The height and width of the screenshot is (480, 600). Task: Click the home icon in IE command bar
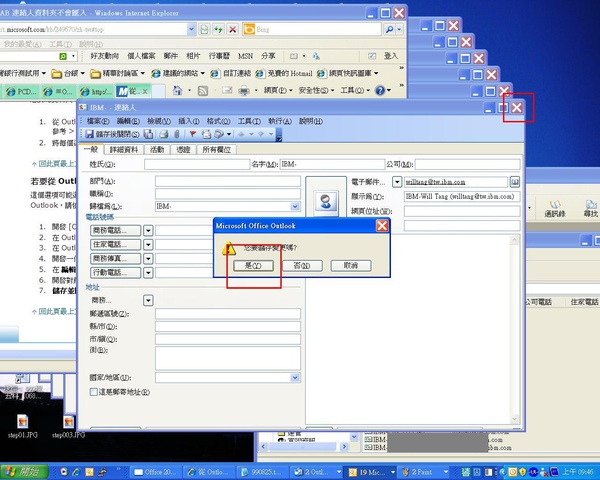[x=177, y=90]
